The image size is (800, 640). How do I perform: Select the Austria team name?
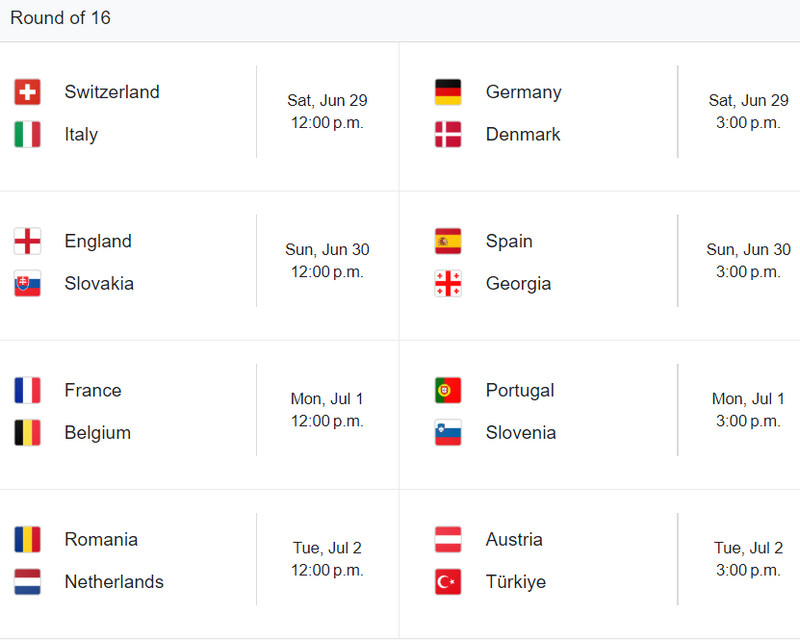514,539
